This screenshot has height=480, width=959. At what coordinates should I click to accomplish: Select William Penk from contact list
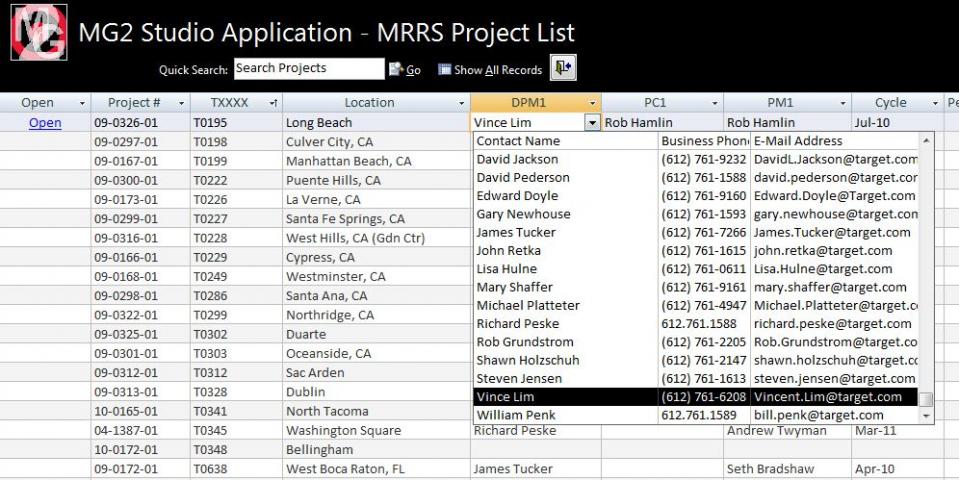(x=696, y=415)
